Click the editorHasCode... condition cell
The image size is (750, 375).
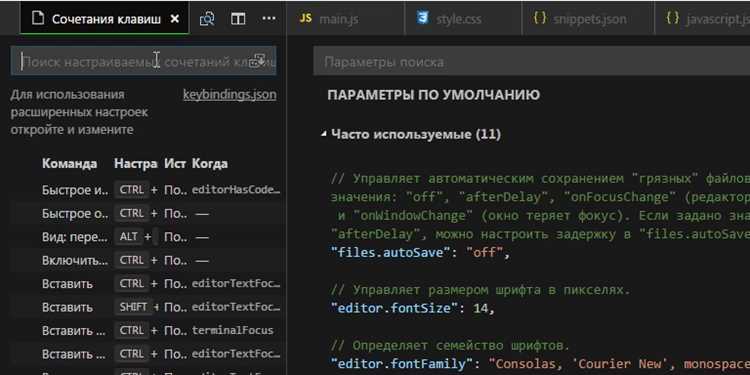coord(236,190)
